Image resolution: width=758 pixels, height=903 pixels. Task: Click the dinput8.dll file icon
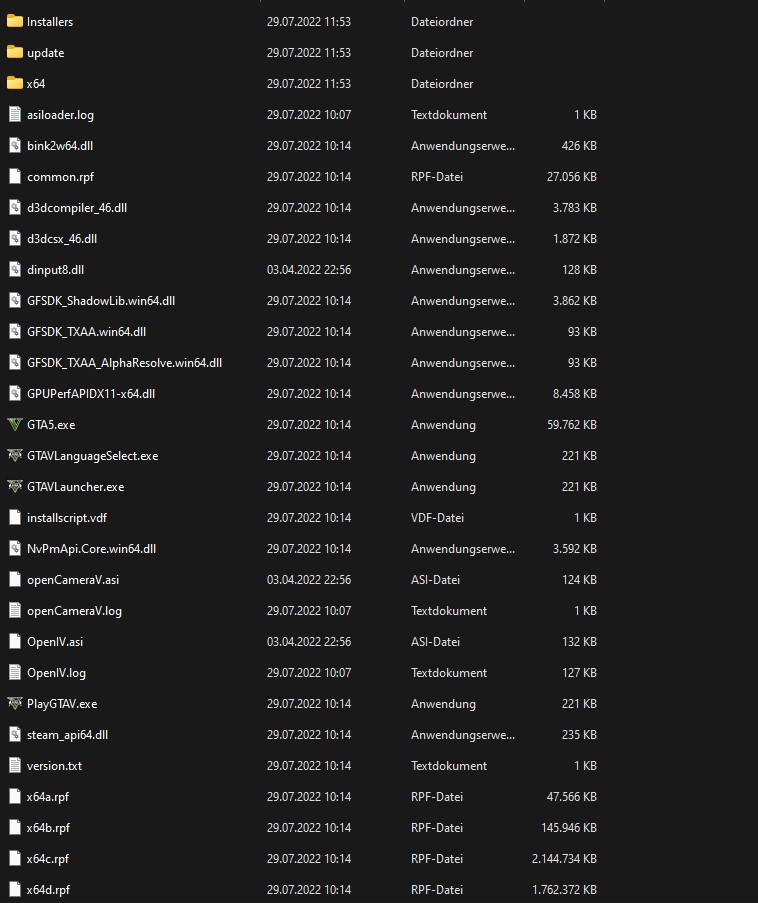coord(15,270)
